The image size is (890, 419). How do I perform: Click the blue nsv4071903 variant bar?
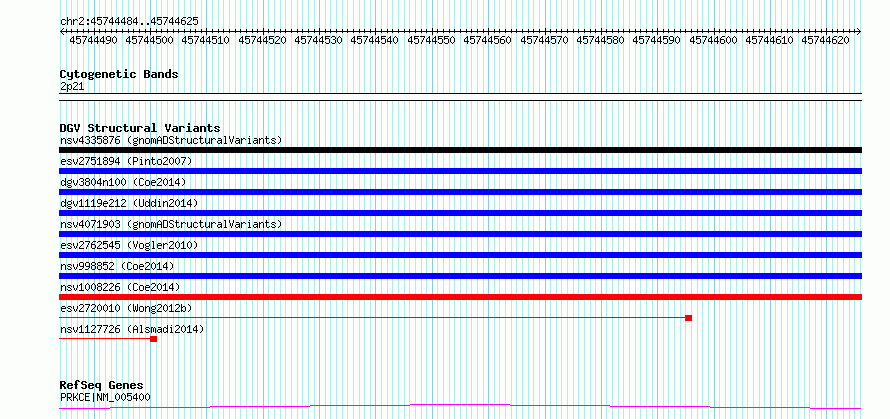coord(460,234)
